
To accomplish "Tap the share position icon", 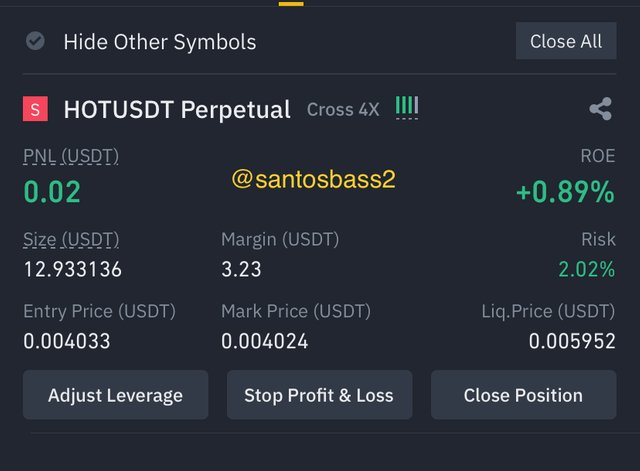I will pos(600,109).
